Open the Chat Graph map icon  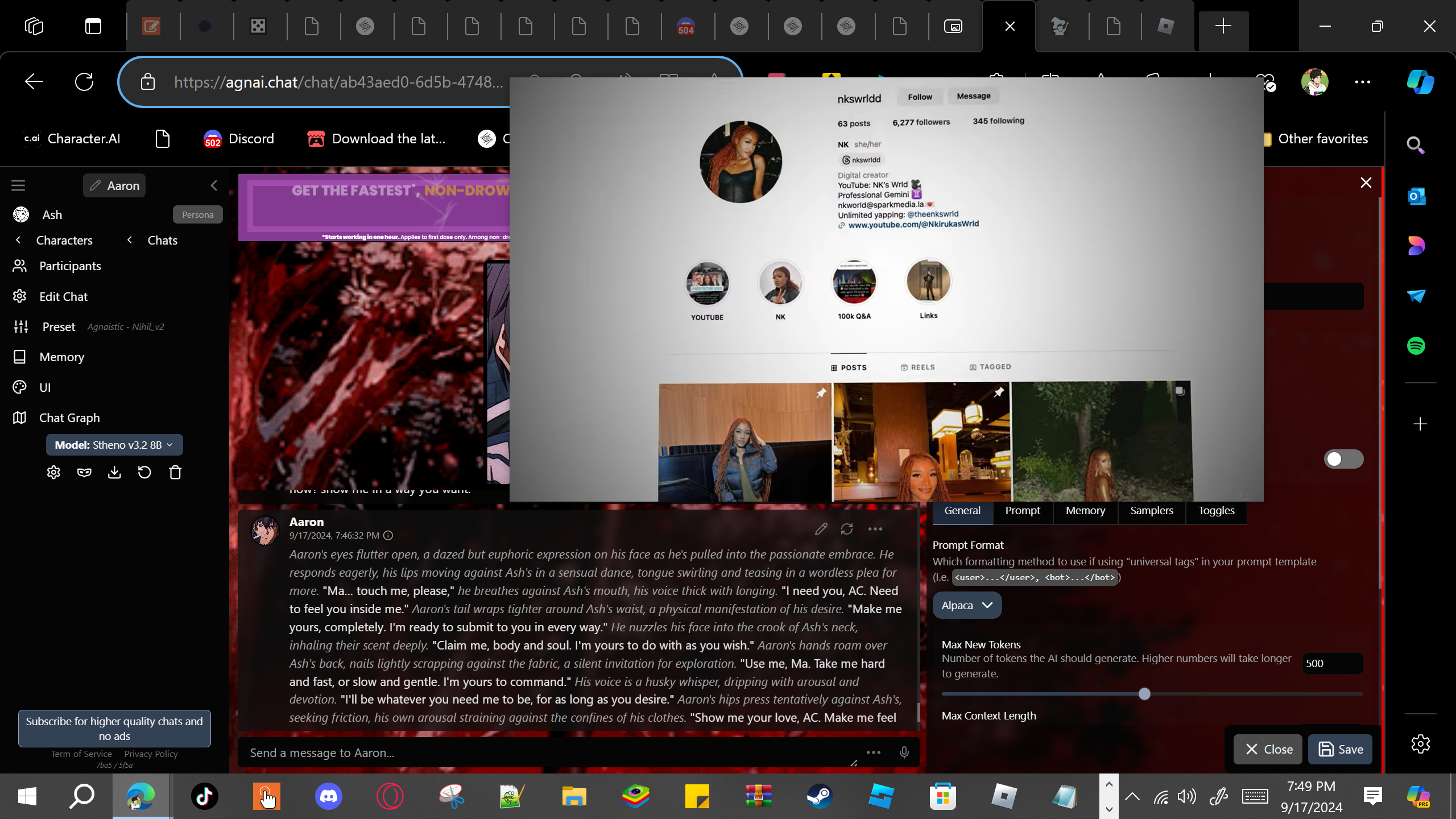[19, 417]
